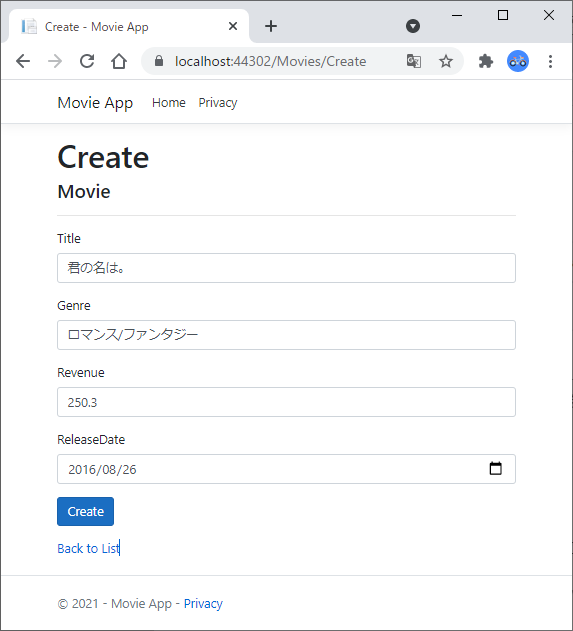Click into the Title input field

[x=286, y=268]
